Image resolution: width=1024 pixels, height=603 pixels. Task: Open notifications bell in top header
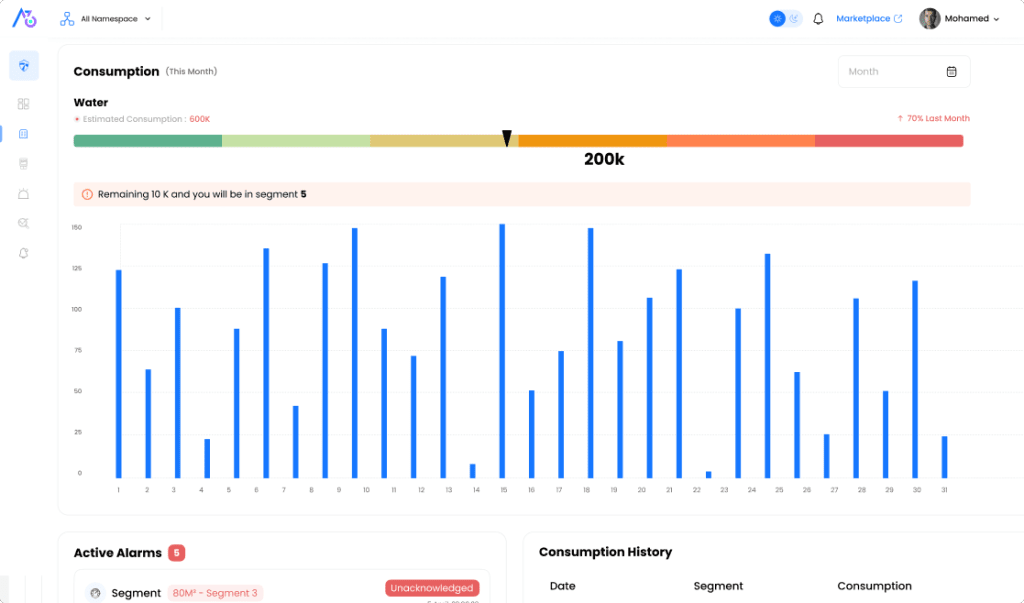[x=818, y=19]
